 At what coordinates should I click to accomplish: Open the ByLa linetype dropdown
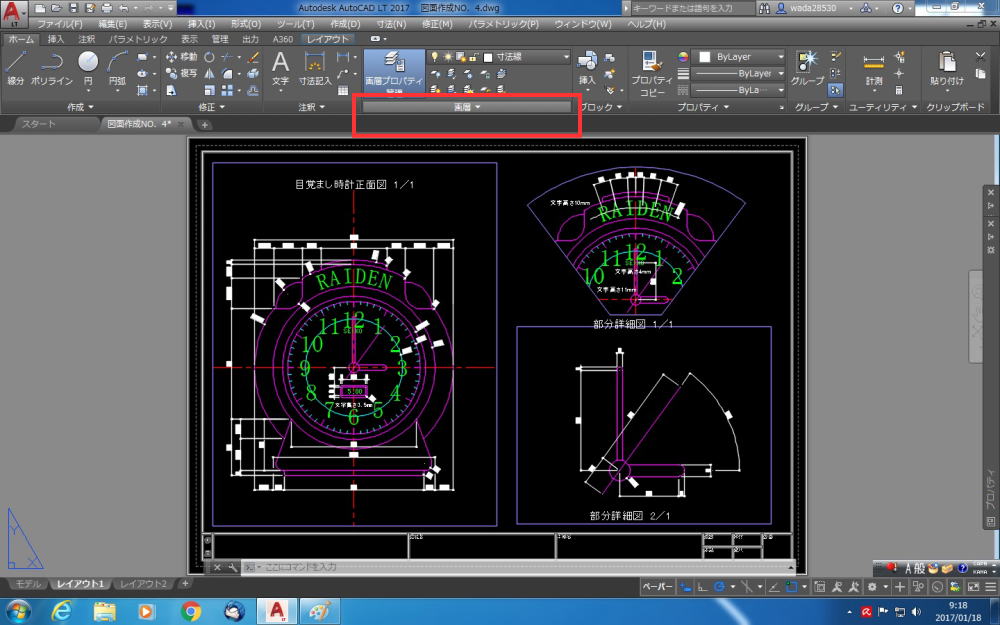pyautogui.click(x=739, y=90)
